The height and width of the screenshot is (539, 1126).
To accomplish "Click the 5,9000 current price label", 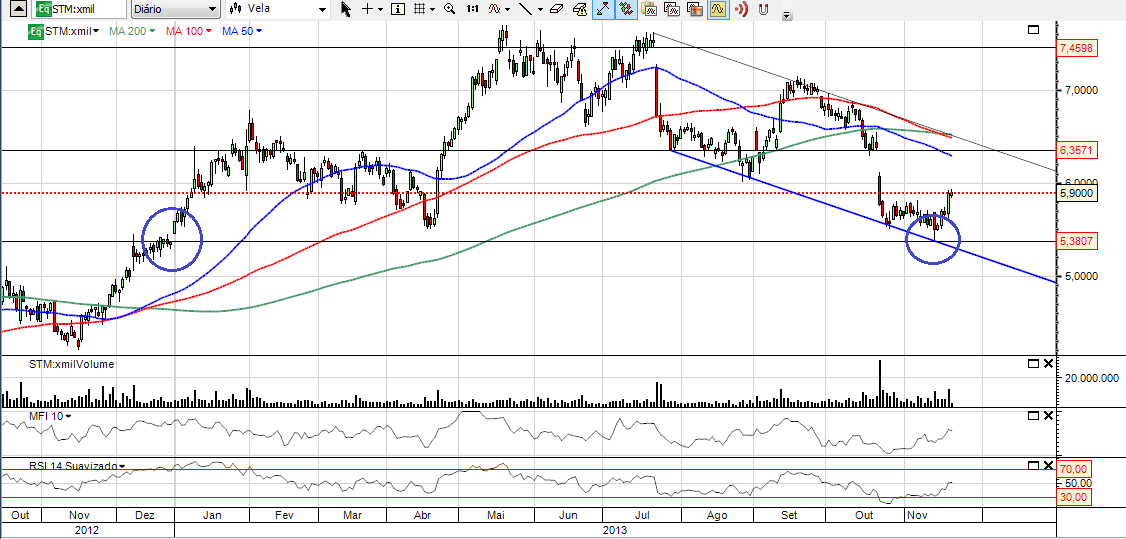I will tap(1078, 193).
